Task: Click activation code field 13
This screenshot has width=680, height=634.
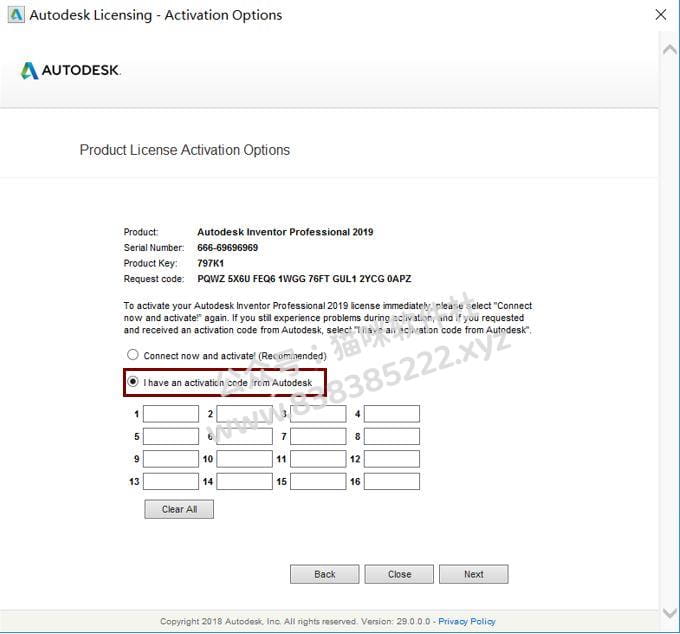Action: [x=171, y=481]
